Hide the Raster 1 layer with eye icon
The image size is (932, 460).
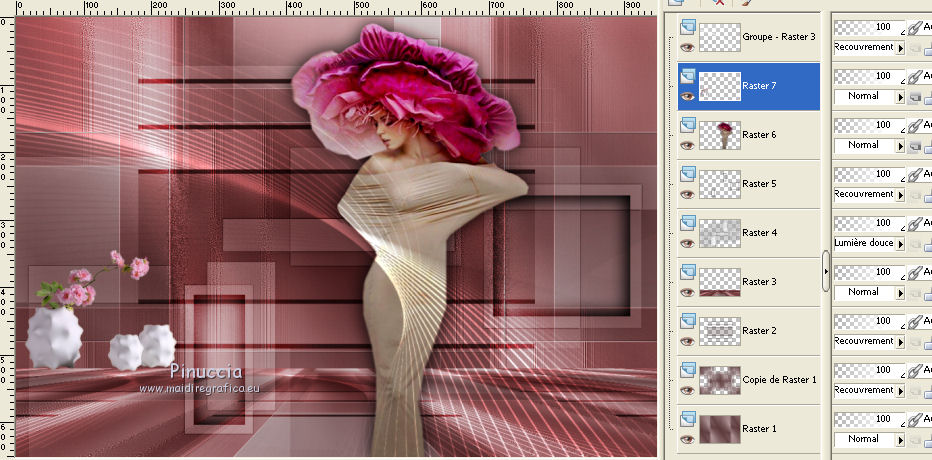click(687, 439)
